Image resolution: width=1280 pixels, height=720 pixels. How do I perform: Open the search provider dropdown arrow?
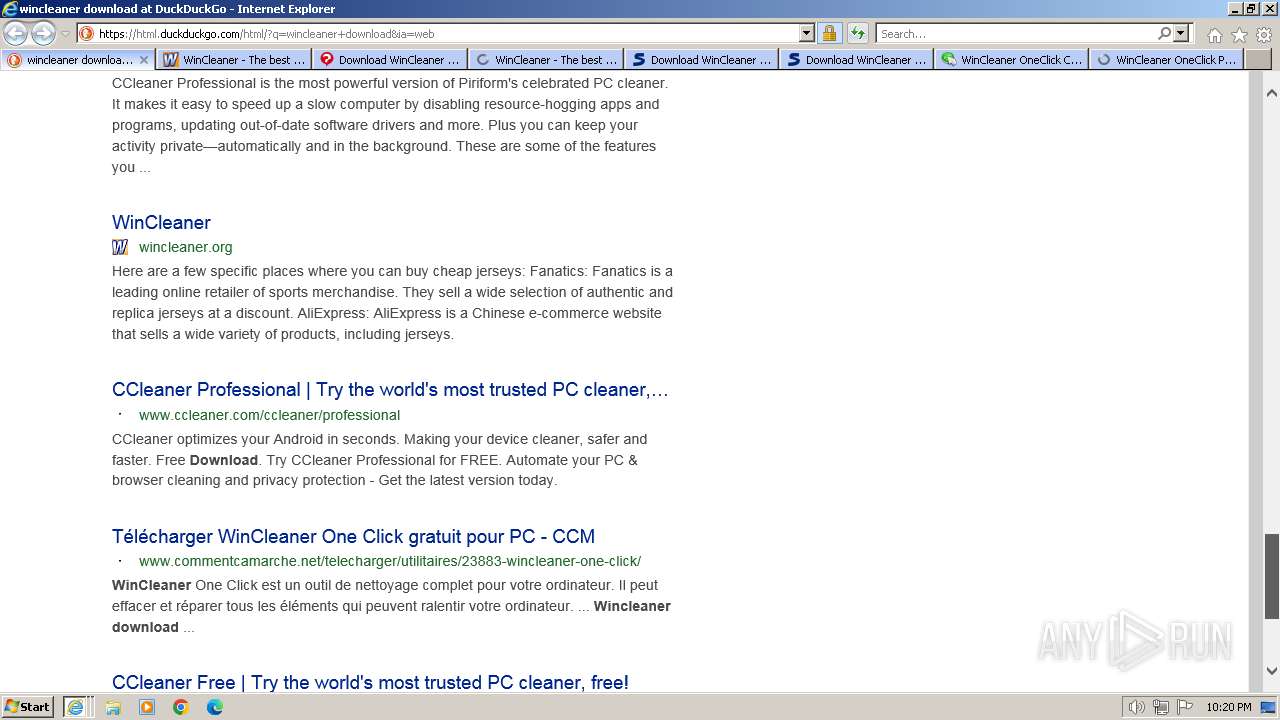[x=1181, y=33]
